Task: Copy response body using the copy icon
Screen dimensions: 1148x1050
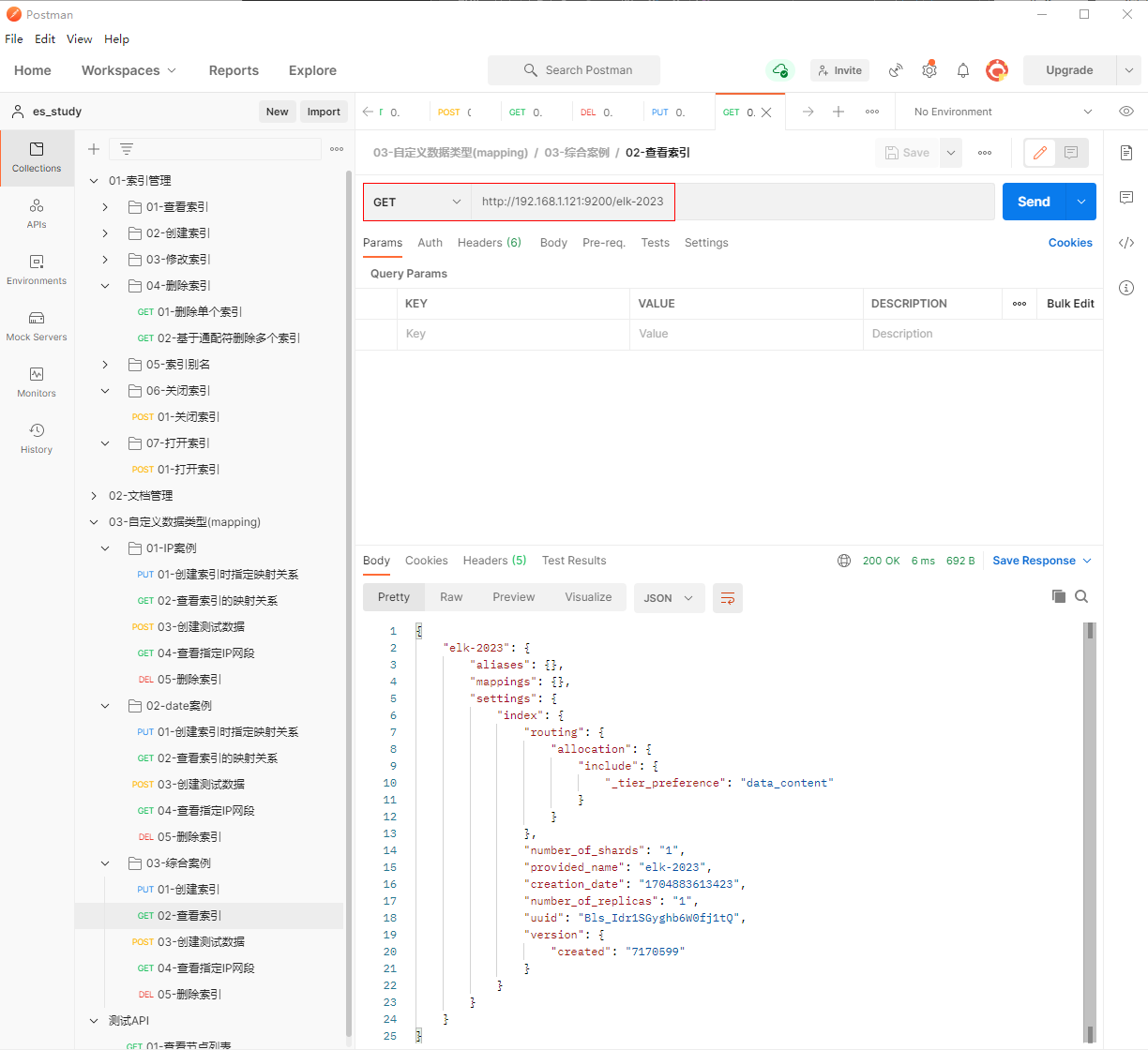Action: point(1059,596)
